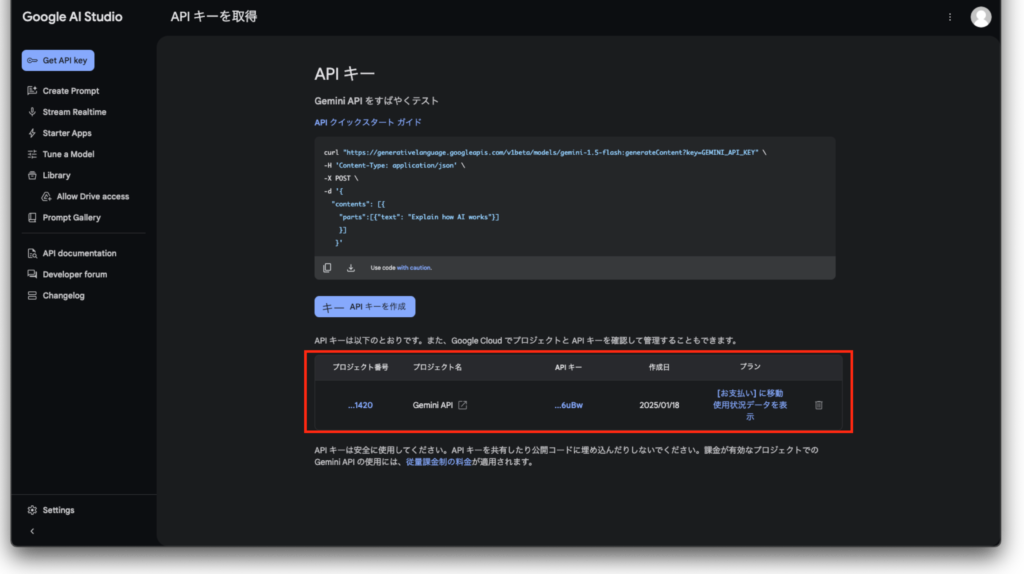Click the Starter Apps lightning icon
The height and width of the screenshot is (574, 1024).
pyautogui.click(x=32, y=133)
